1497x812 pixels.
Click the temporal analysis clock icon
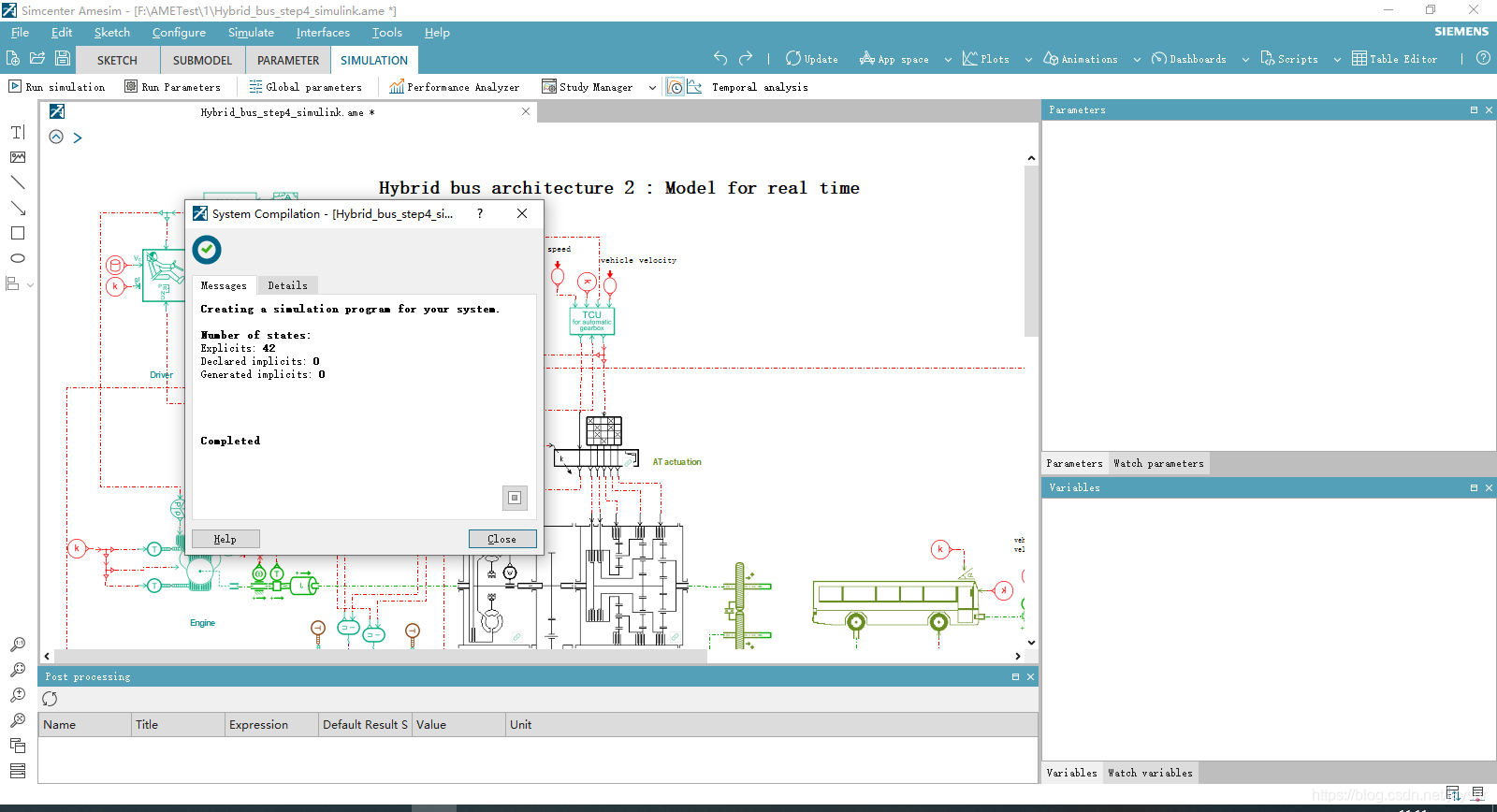(676, 87)
